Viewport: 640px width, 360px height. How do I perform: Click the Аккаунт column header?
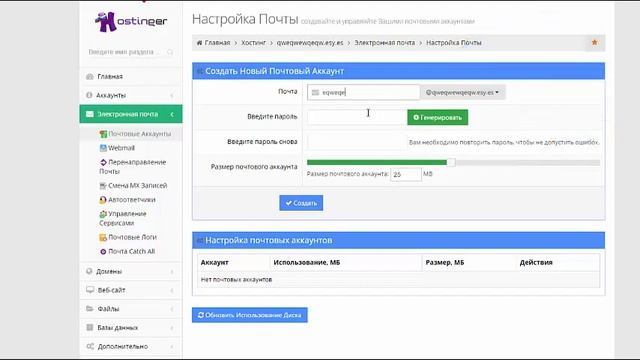pos(215,262)
